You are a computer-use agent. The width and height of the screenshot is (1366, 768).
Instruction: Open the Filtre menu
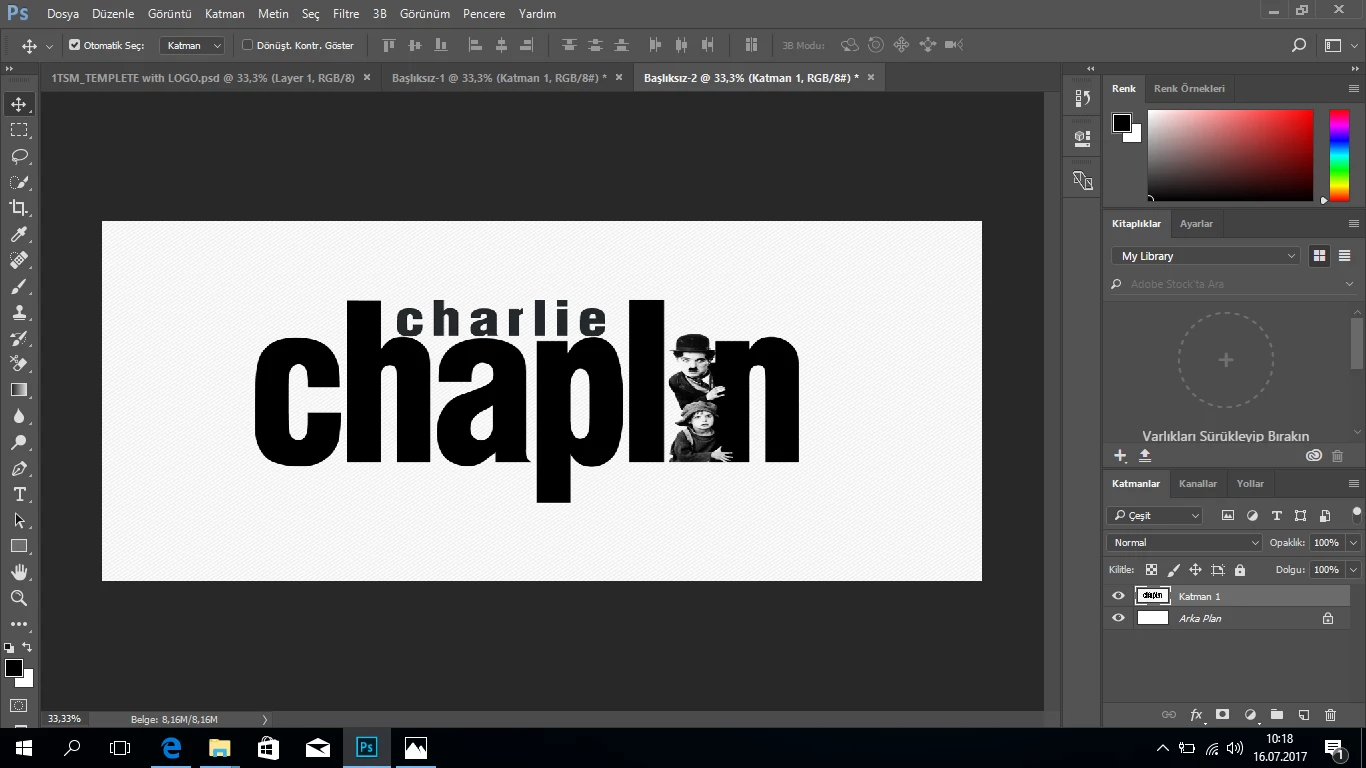[346, 14]
